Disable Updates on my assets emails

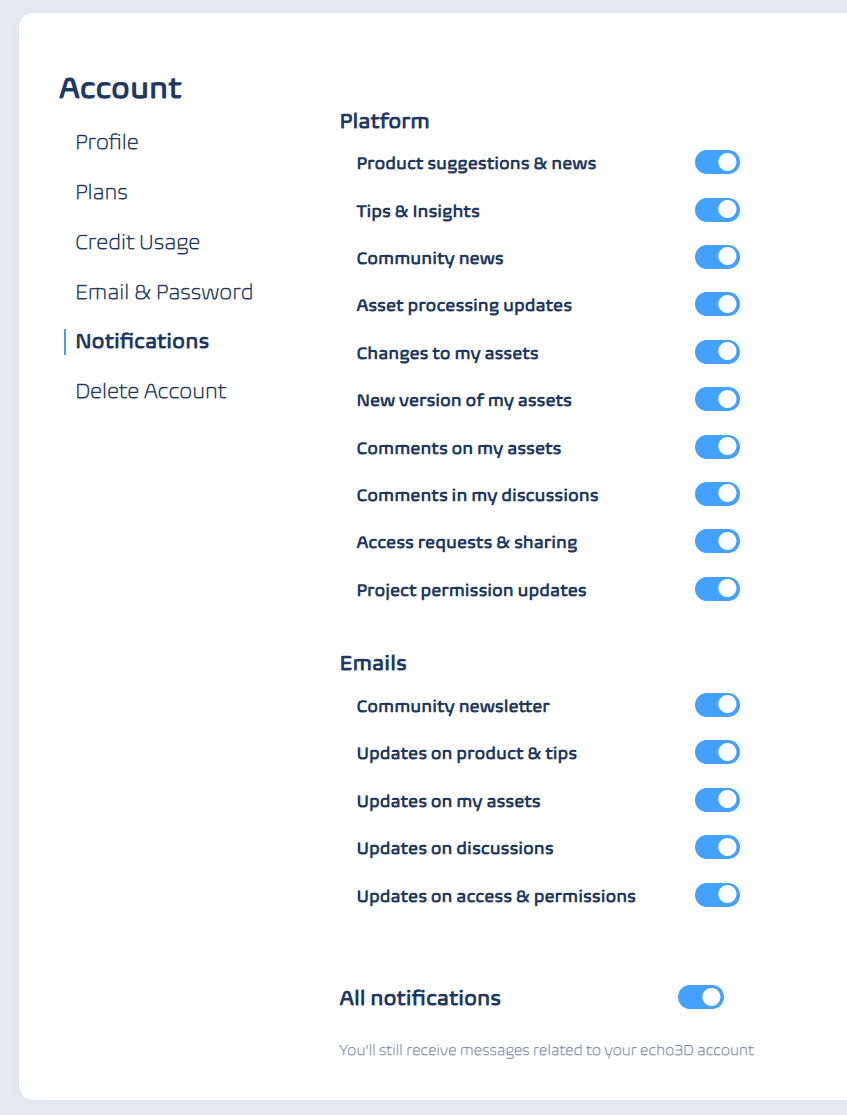(x=717, y=800)
